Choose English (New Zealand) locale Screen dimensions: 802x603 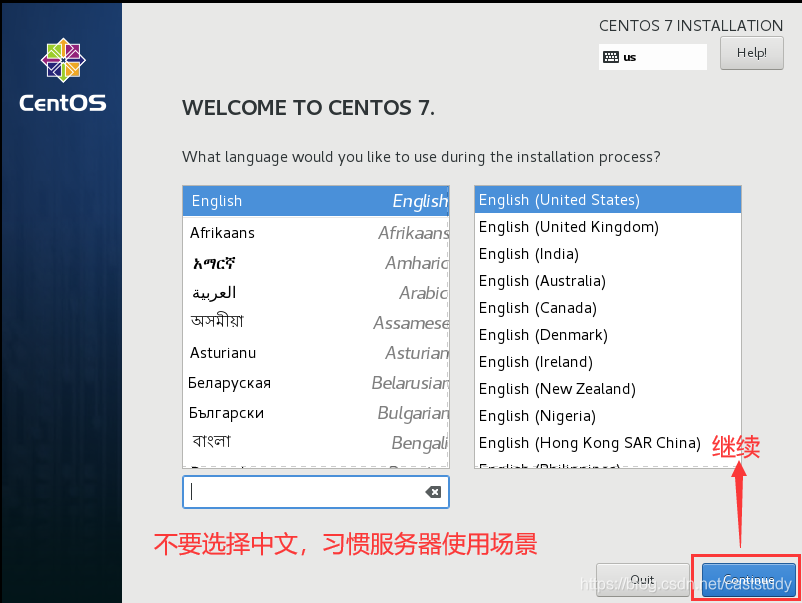tap(608, 389)
